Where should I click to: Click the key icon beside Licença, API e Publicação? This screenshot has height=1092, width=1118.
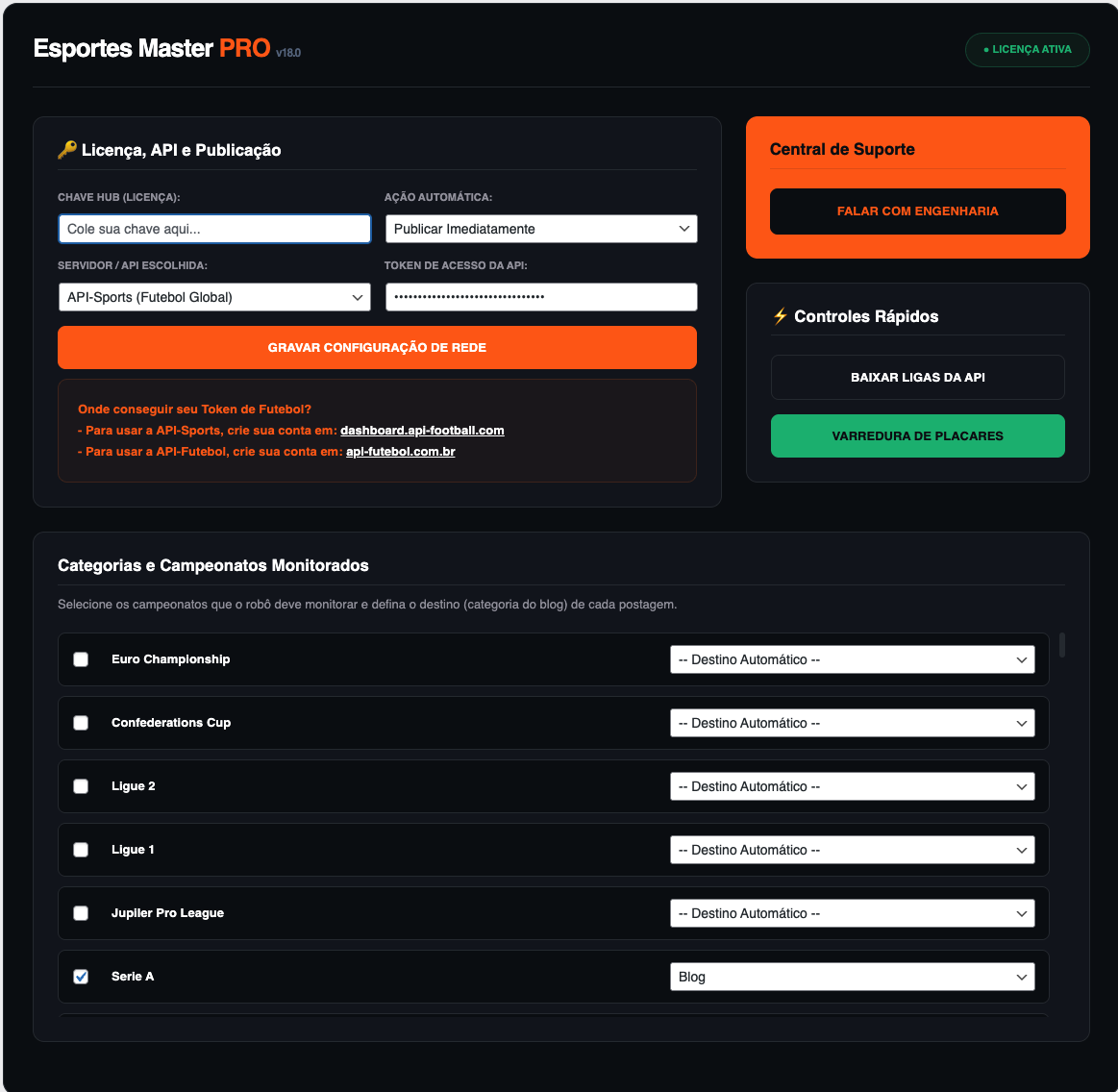tap(65, 149)
